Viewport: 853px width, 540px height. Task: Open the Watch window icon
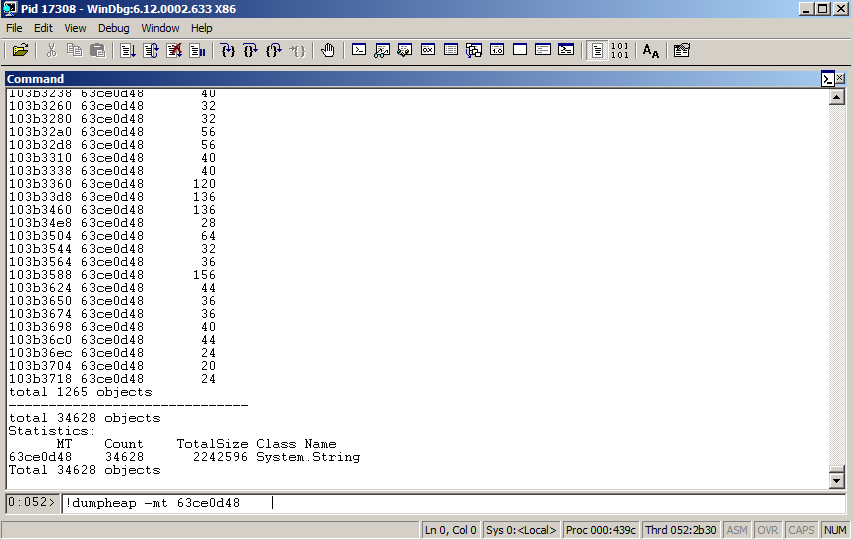[382, 50]
